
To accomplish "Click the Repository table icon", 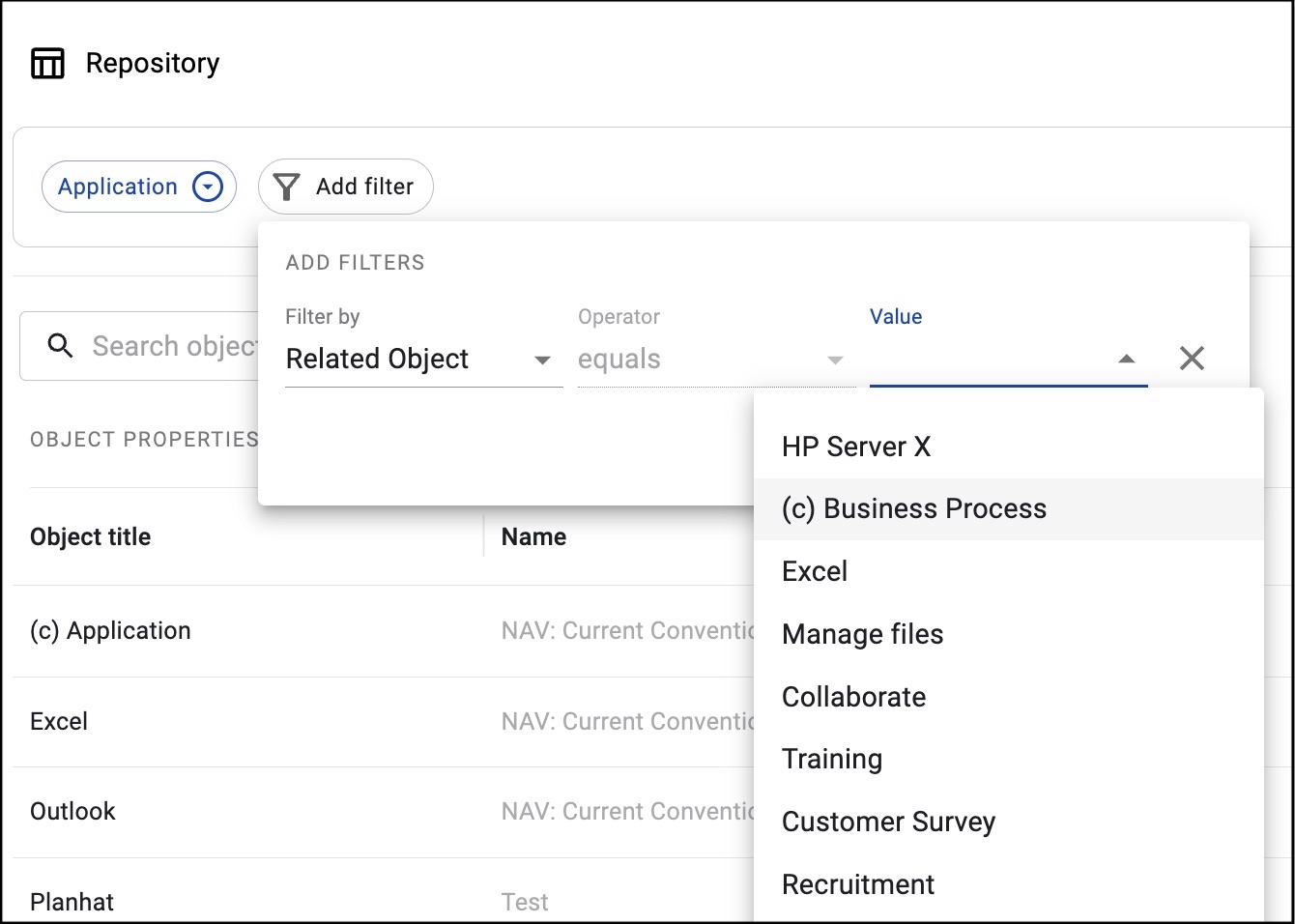I will (47, 64).
